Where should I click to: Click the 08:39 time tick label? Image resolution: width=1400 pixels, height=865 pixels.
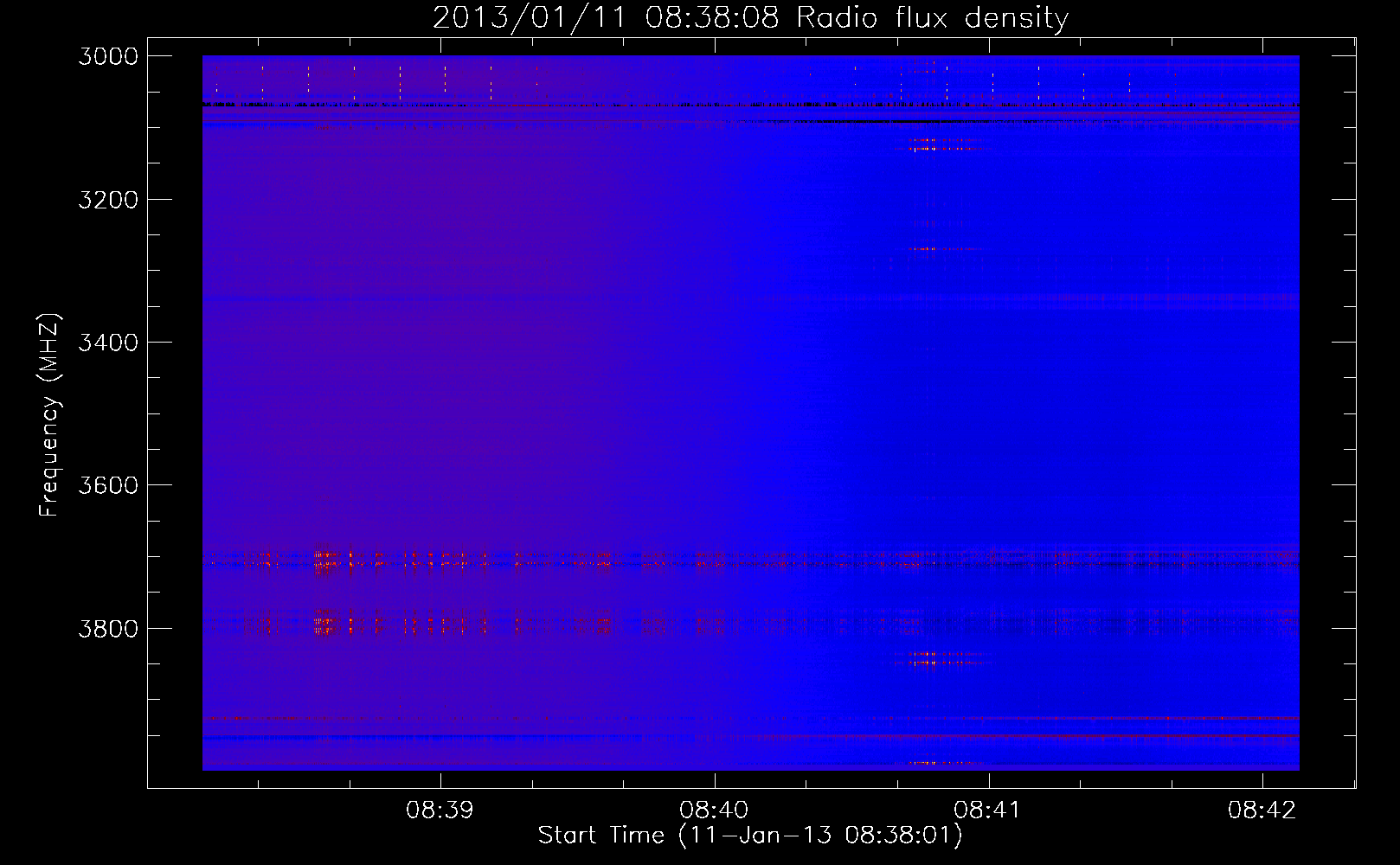coord(440,810)
